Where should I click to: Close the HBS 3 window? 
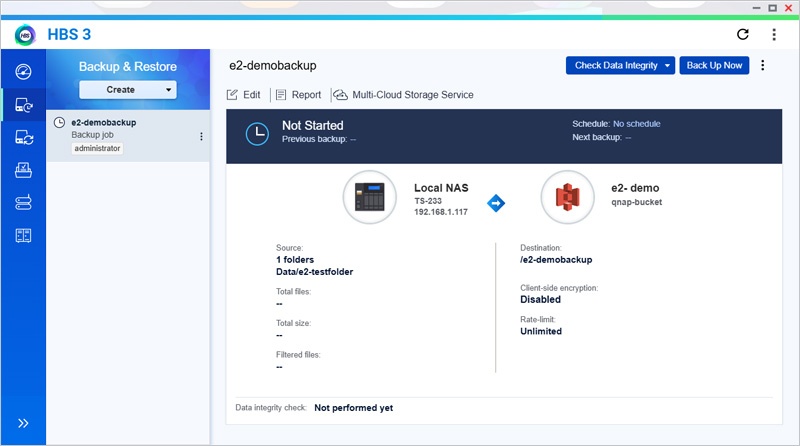point(789,8)
